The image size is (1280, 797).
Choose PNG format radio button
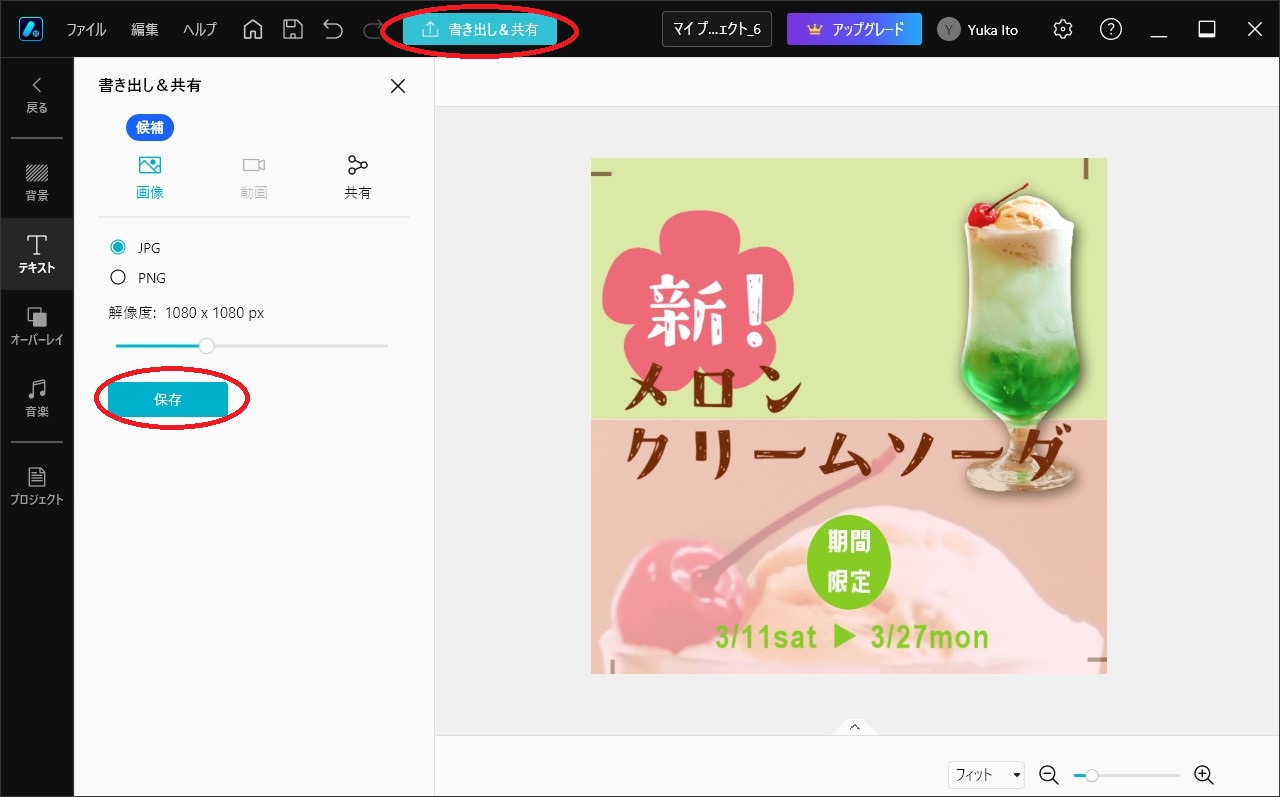click(x=118, y=278)
